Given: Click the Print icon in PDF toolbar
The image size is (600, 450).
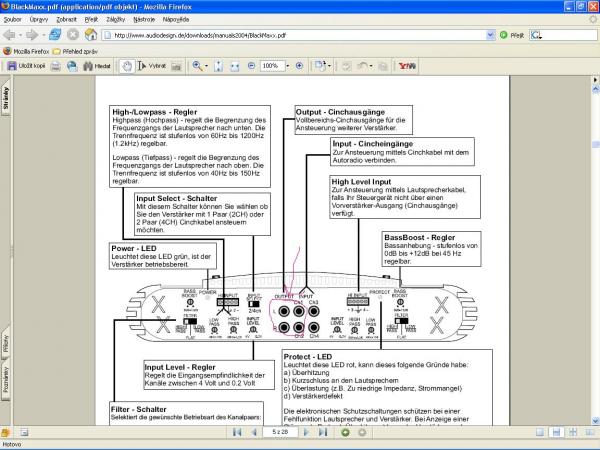Looking at the screenshot, I should [x=56, y=66].
